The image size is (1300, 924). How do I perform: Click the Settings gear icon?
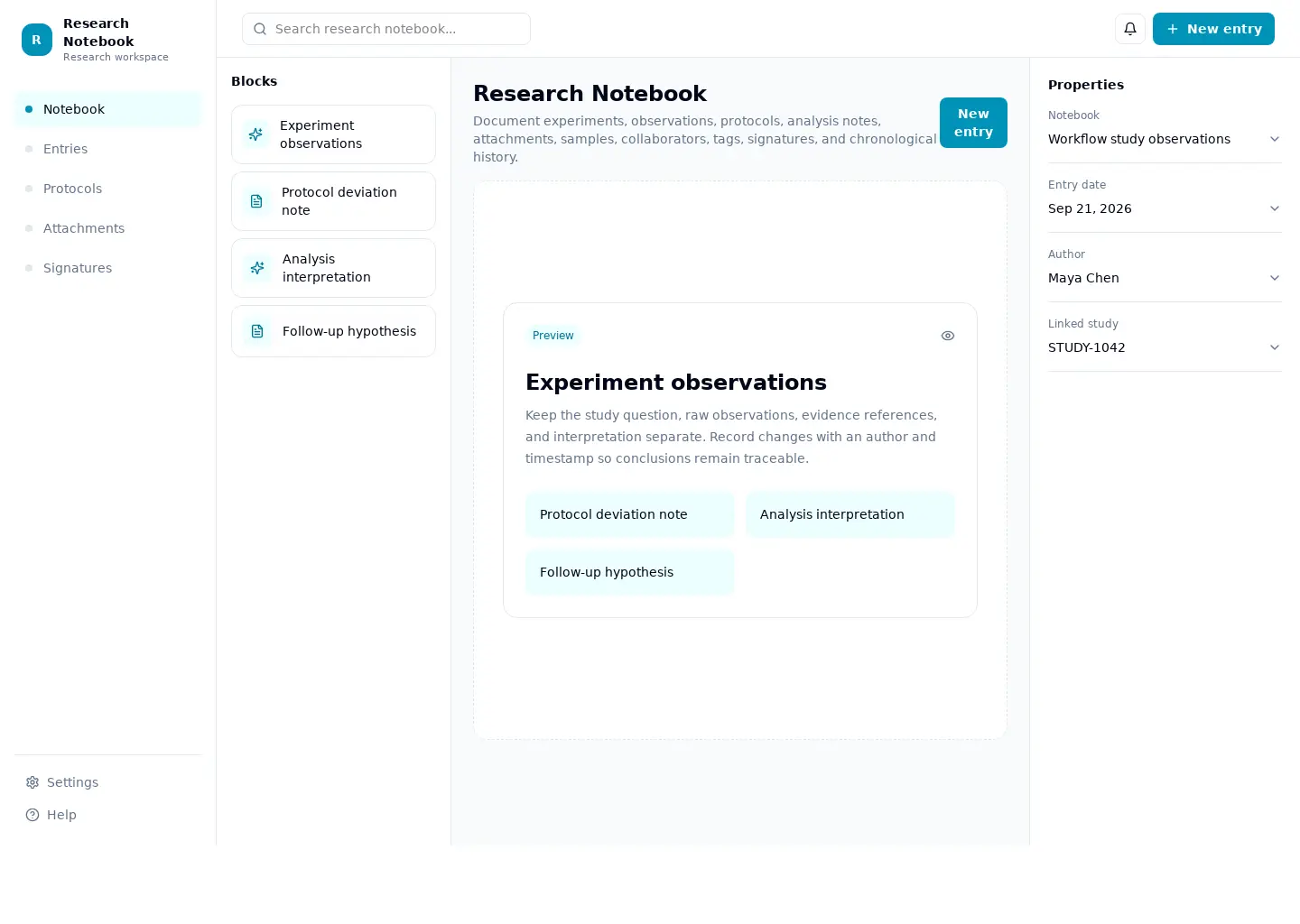click(32, 782)
